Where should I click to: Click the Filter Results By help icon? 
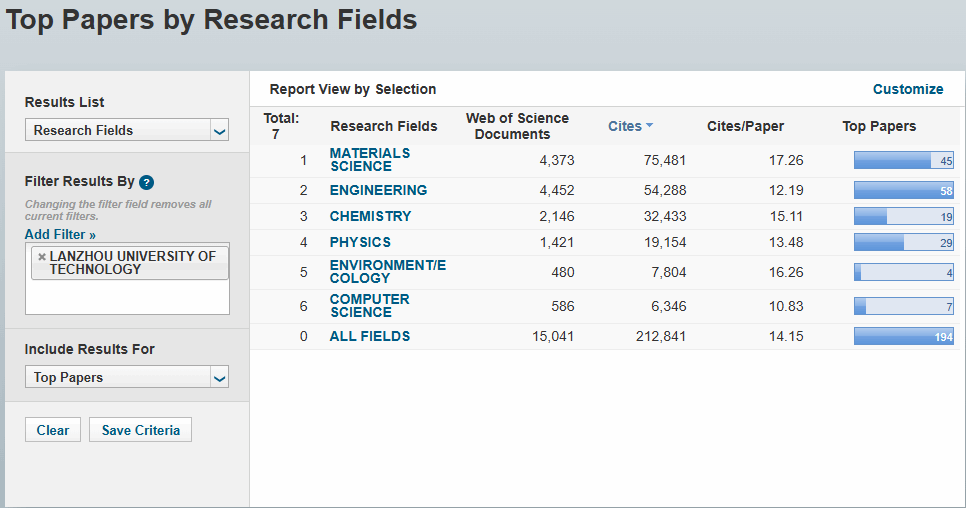click(146, 182)
